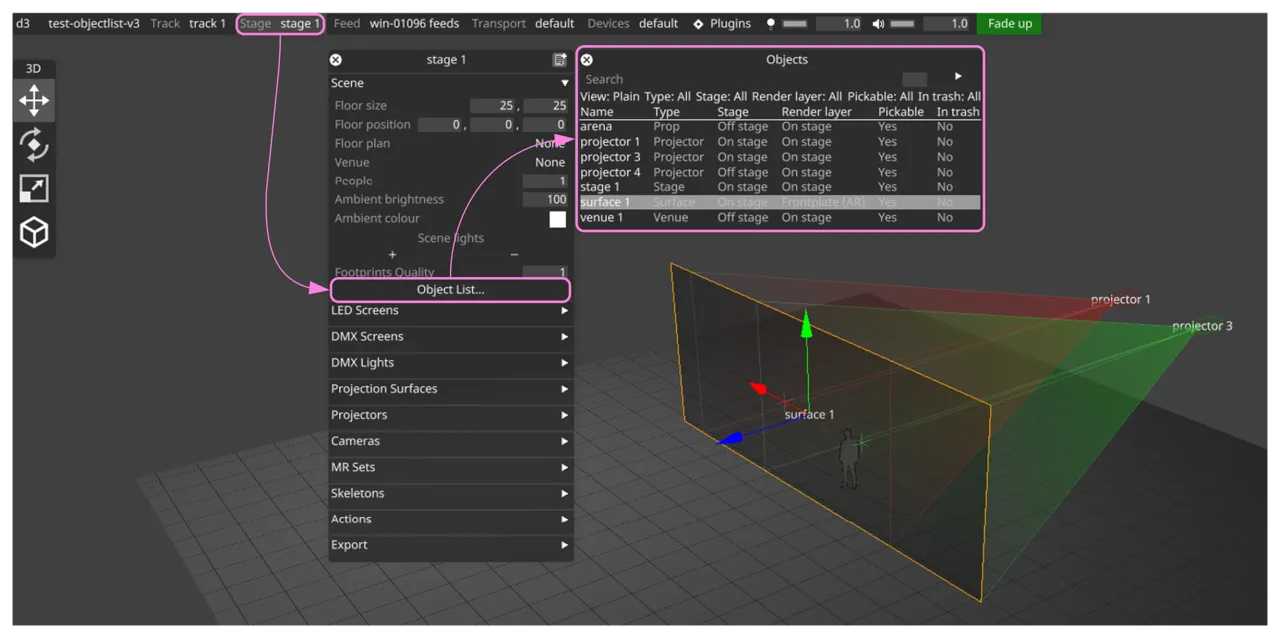This screenshot has height=638, width=1280.
Task: Expand the Projection Surfaces section
Action: click(451, 388)
